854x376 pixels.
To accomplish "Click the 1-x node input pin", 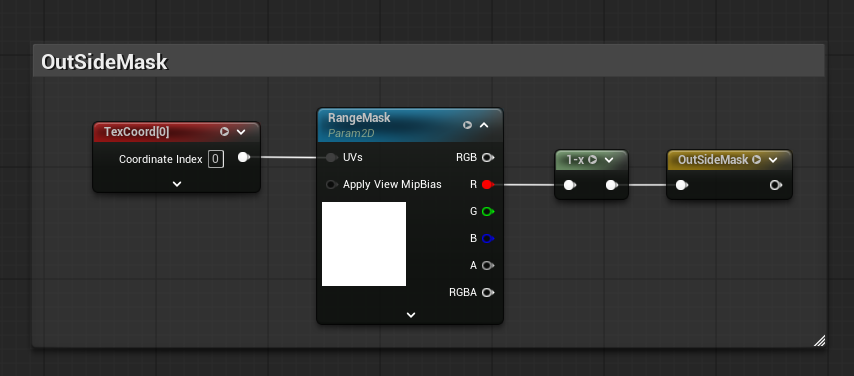I will click(569, 185).
